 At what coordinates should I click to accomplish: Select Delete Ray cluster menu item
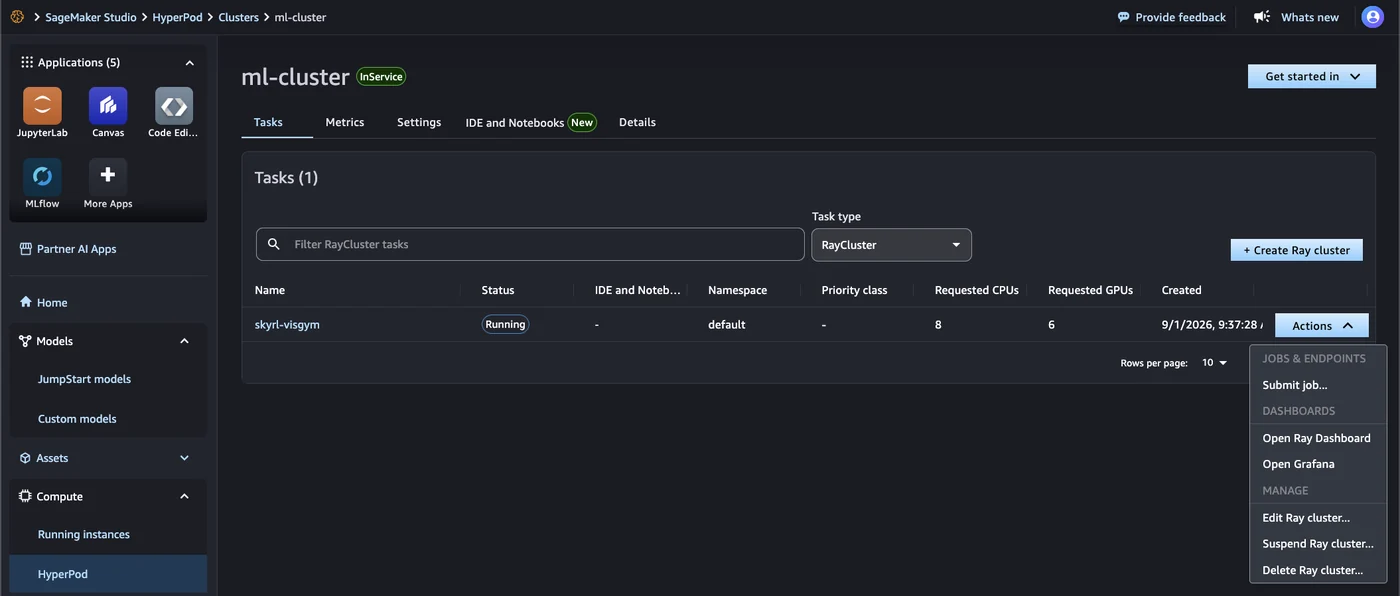[1318, 570]
